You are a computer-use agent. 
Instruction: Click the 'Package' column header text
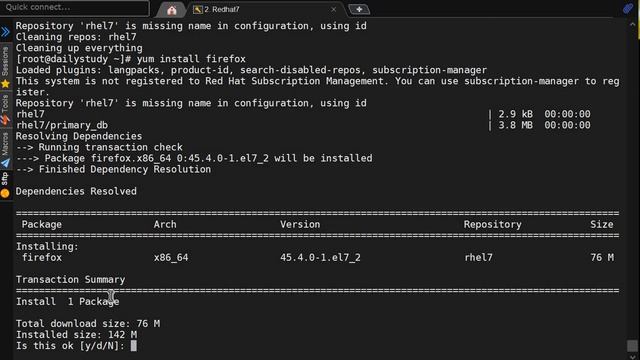click(42, 224)
